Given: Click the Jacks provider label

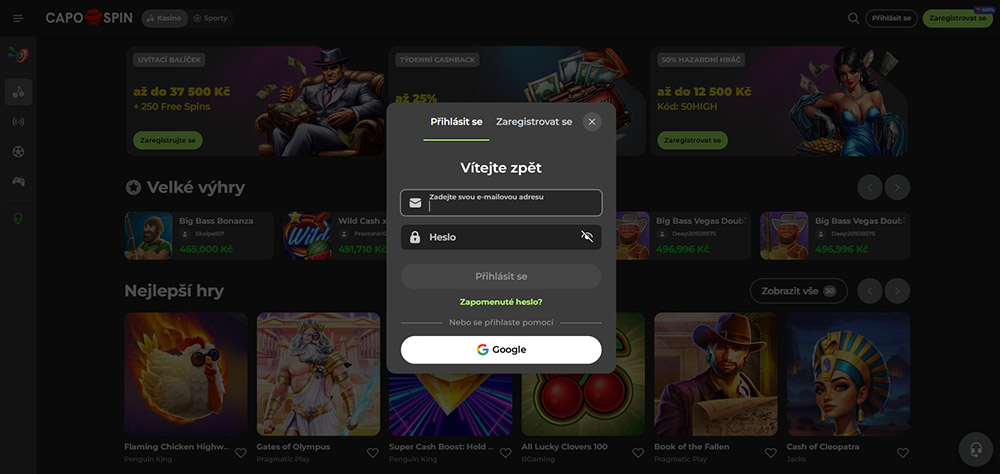Looking at the screenshot, I should pos(796,459).
